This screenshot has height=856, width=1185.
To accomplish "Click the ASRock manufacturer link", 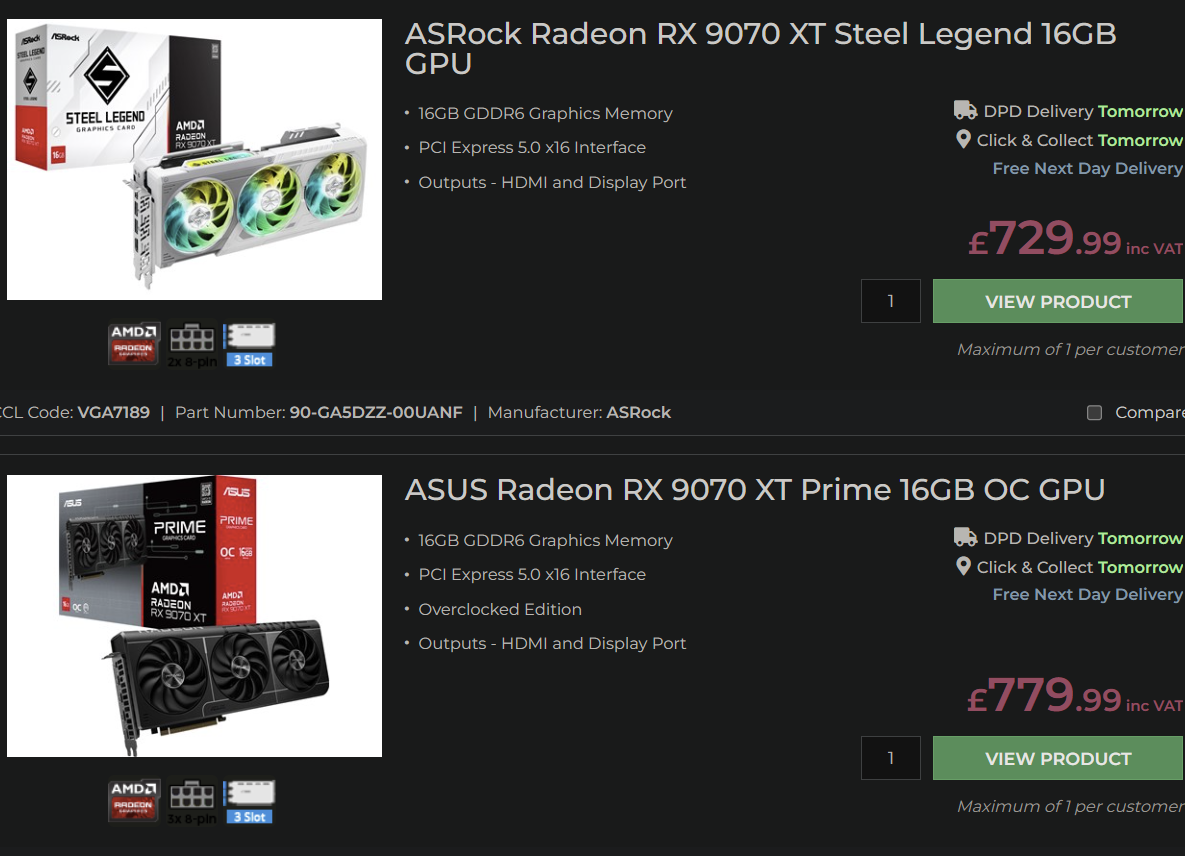I will [638, 412].
